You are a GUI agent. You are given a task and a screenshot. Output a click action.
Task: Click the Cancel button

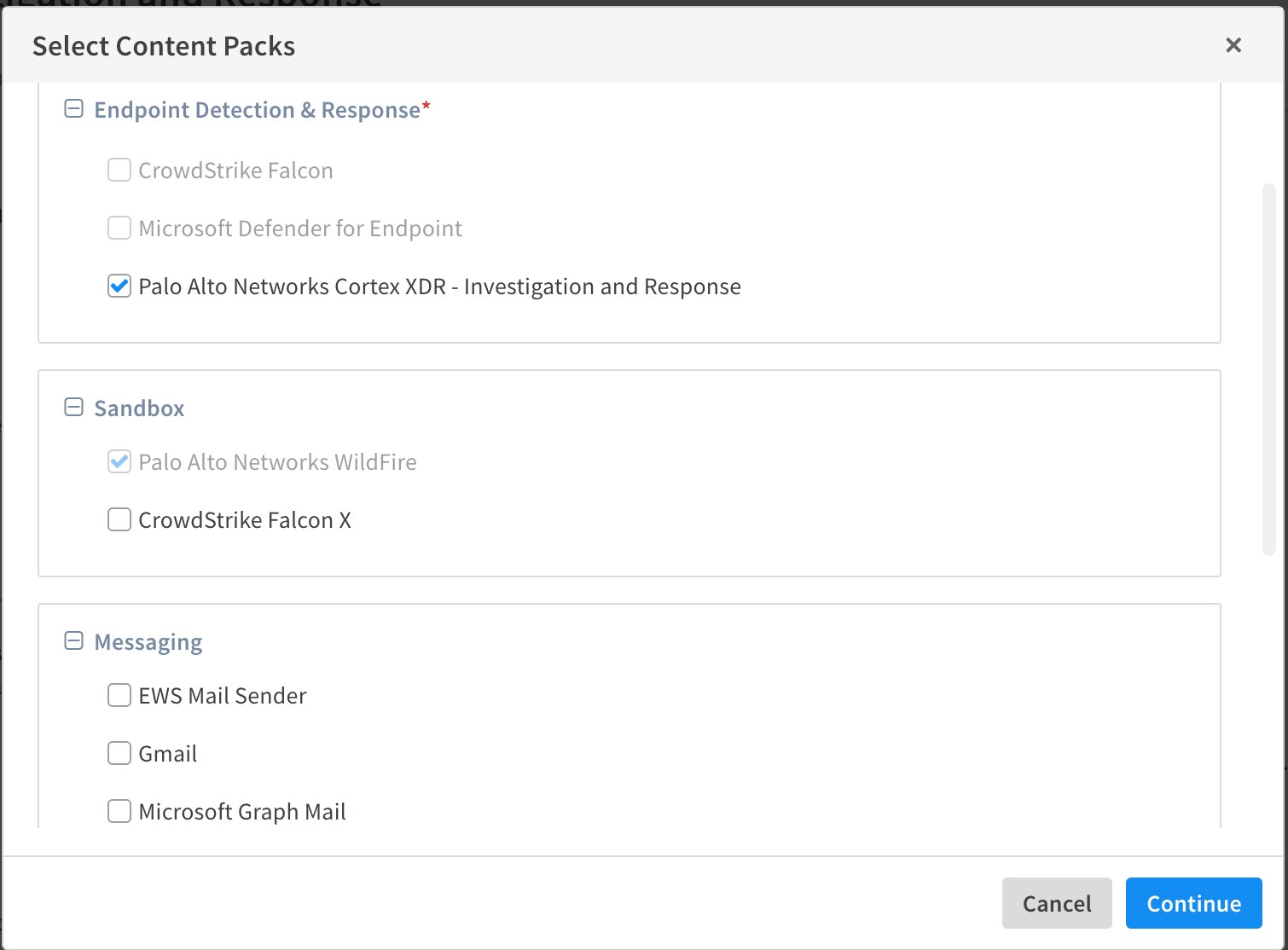pos(1057,903)
